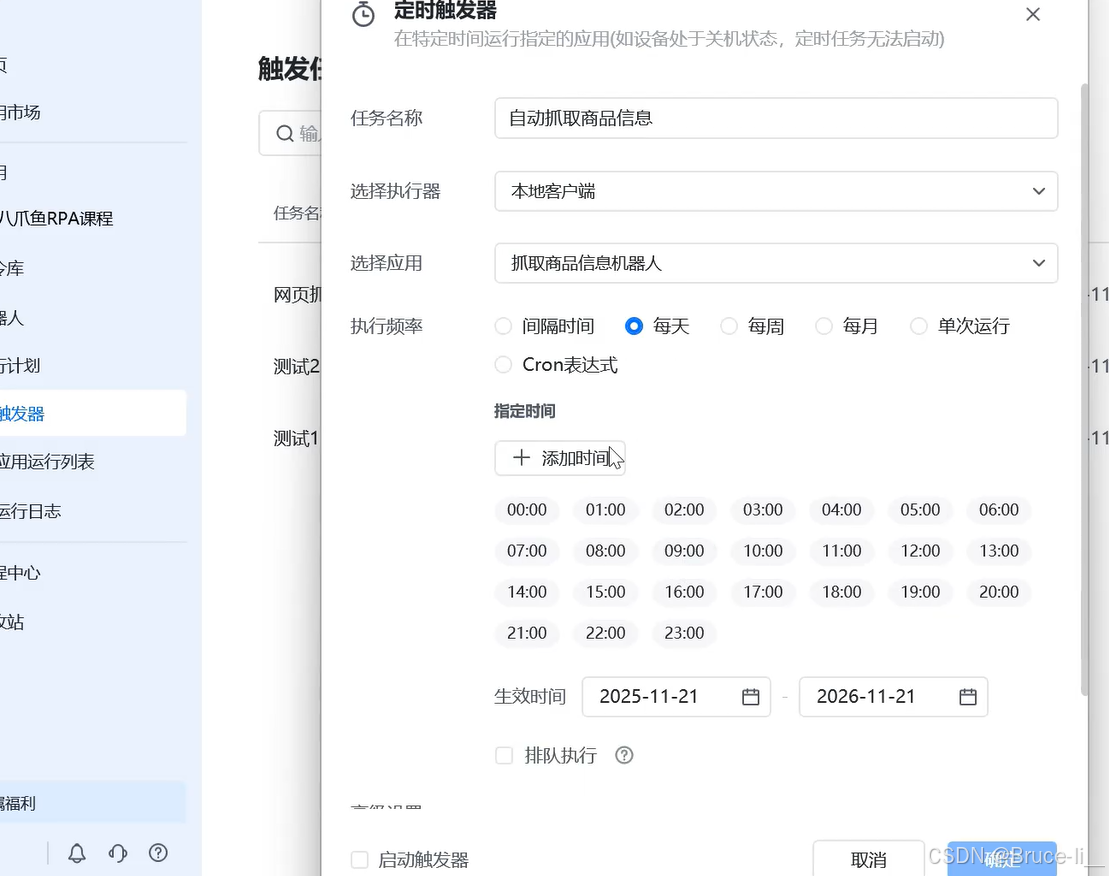
Task: Pick the 02:00 time chip
Action: tap(684, 510)
